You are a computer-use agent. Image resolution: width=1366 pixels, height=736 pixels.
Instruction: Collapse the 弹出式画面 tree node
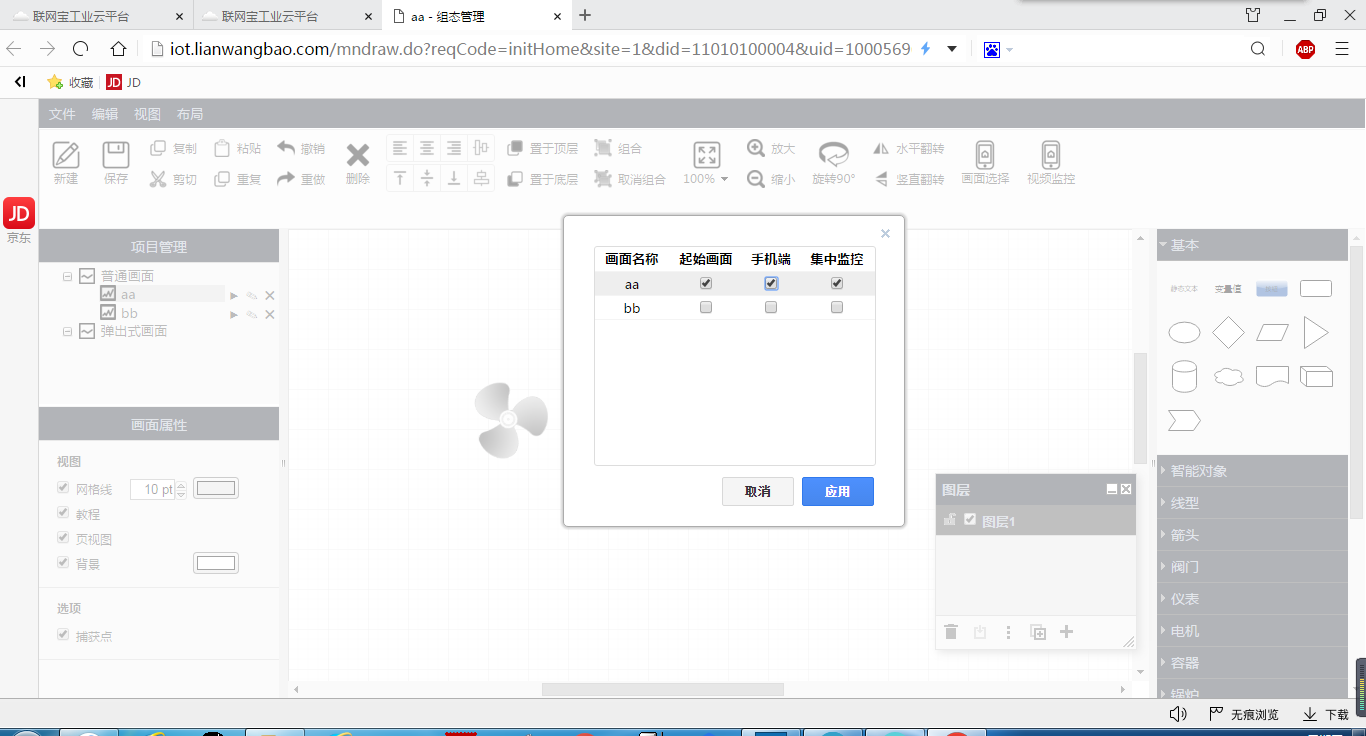[x=67, y=331]
